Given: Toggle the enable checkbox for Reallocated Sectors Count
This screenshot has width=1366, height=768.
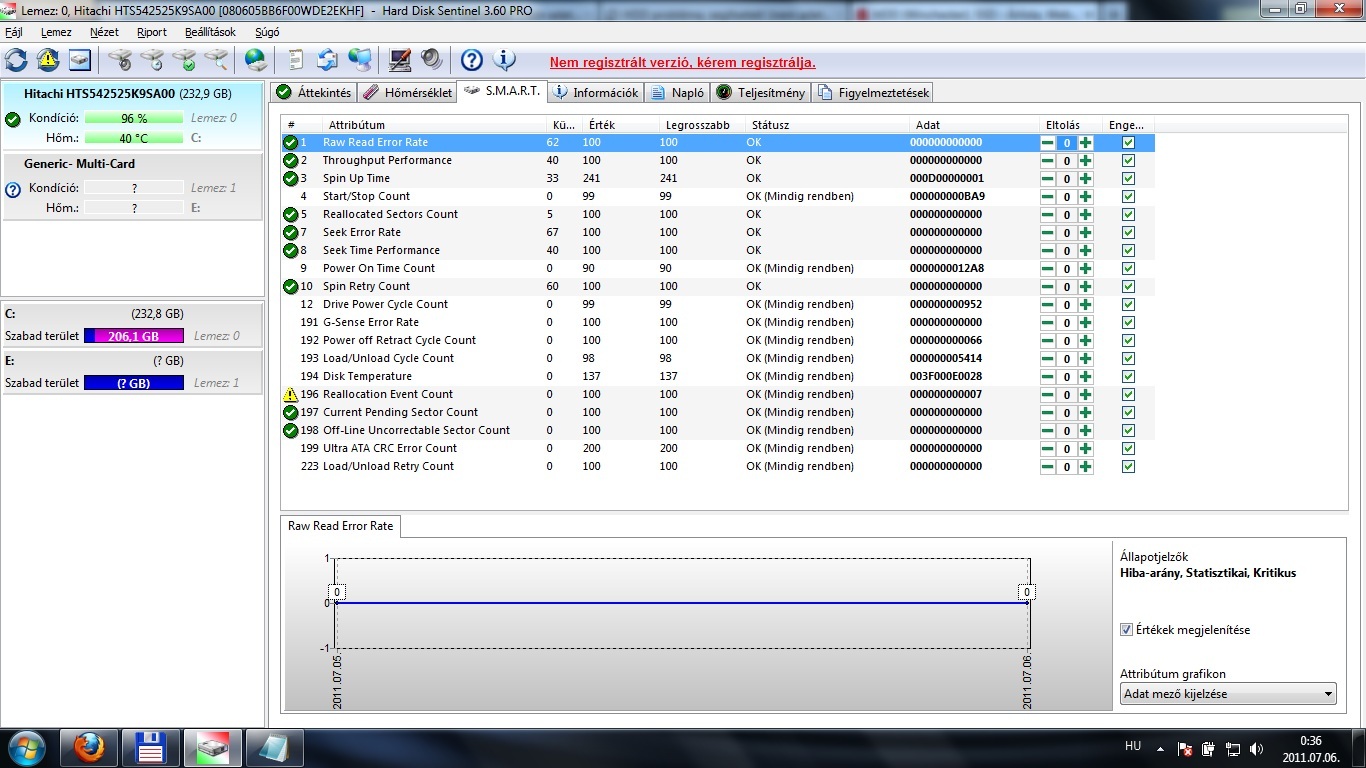Looking at the screenshot, I should (1128, 215).
